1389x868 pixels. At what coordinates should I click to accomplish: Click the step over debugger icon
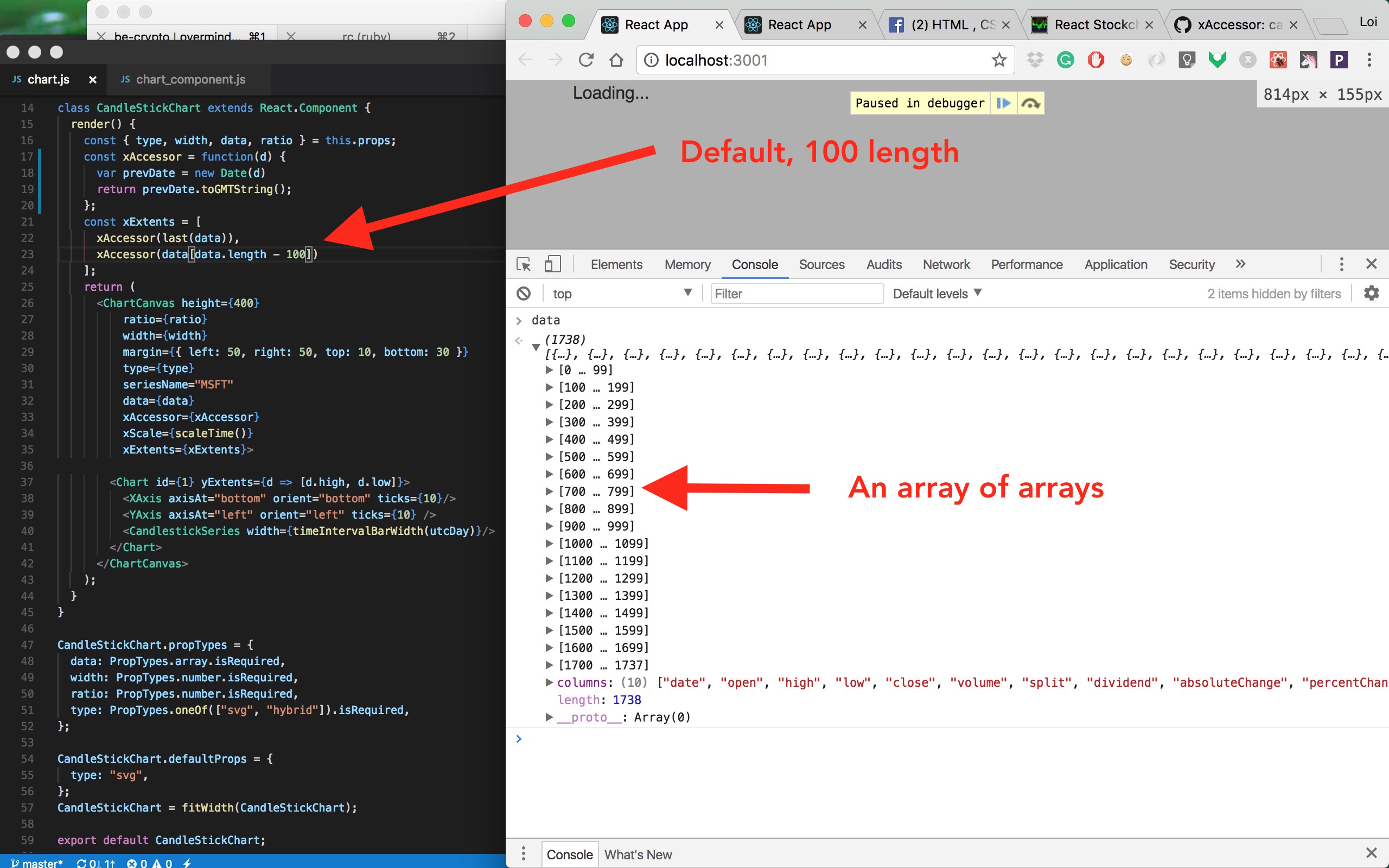point(1031,103)
